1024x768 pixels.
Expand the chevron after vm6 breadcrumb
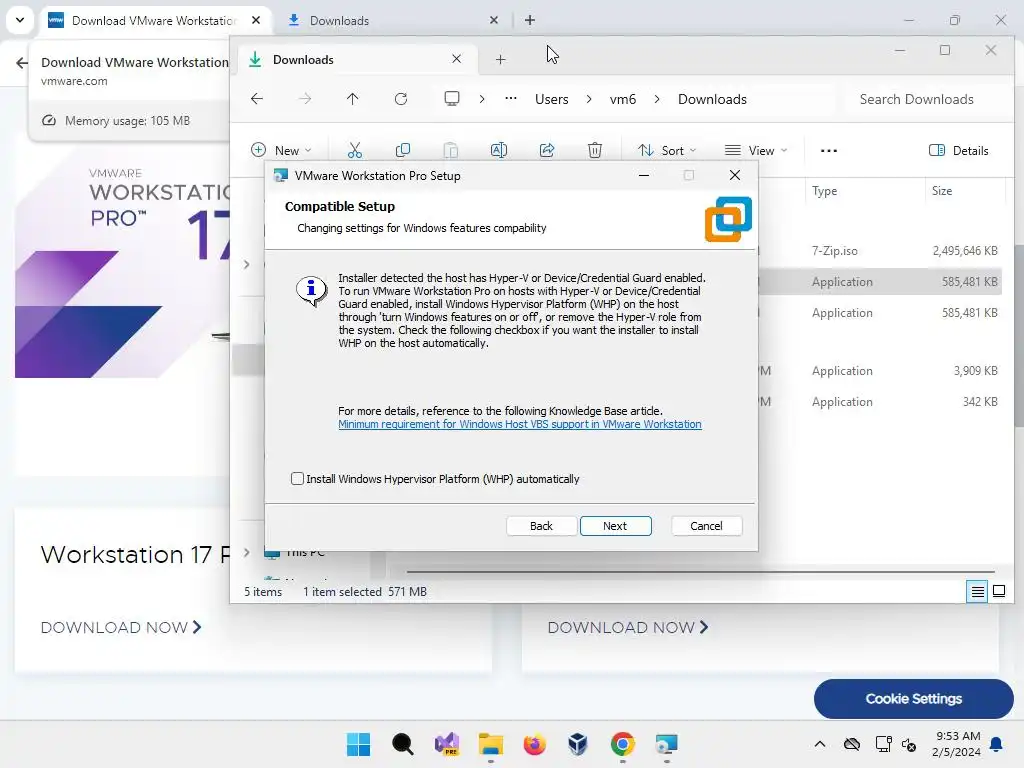(x=657, y=99)
